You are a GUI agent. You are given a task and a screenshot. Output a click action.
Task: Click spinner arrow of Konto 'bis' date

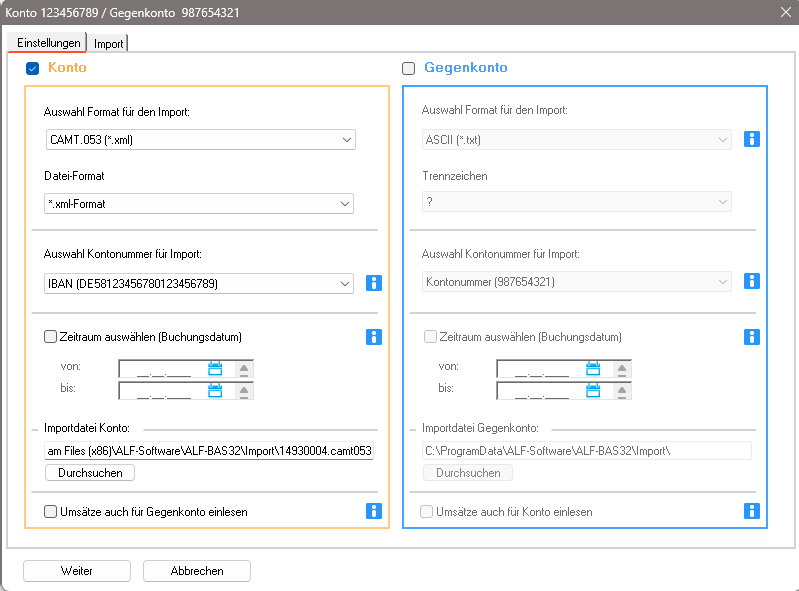244,391
